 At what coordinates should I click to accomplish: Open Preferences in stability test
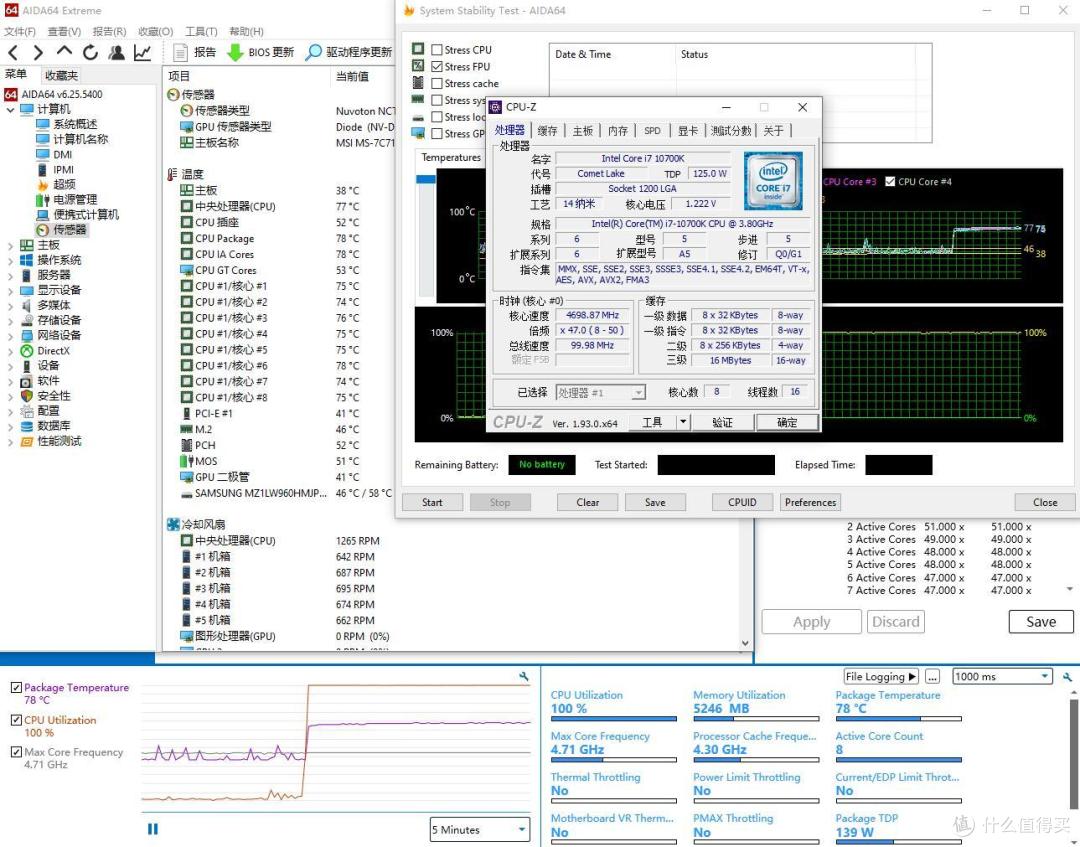click(x=810, y=502)
